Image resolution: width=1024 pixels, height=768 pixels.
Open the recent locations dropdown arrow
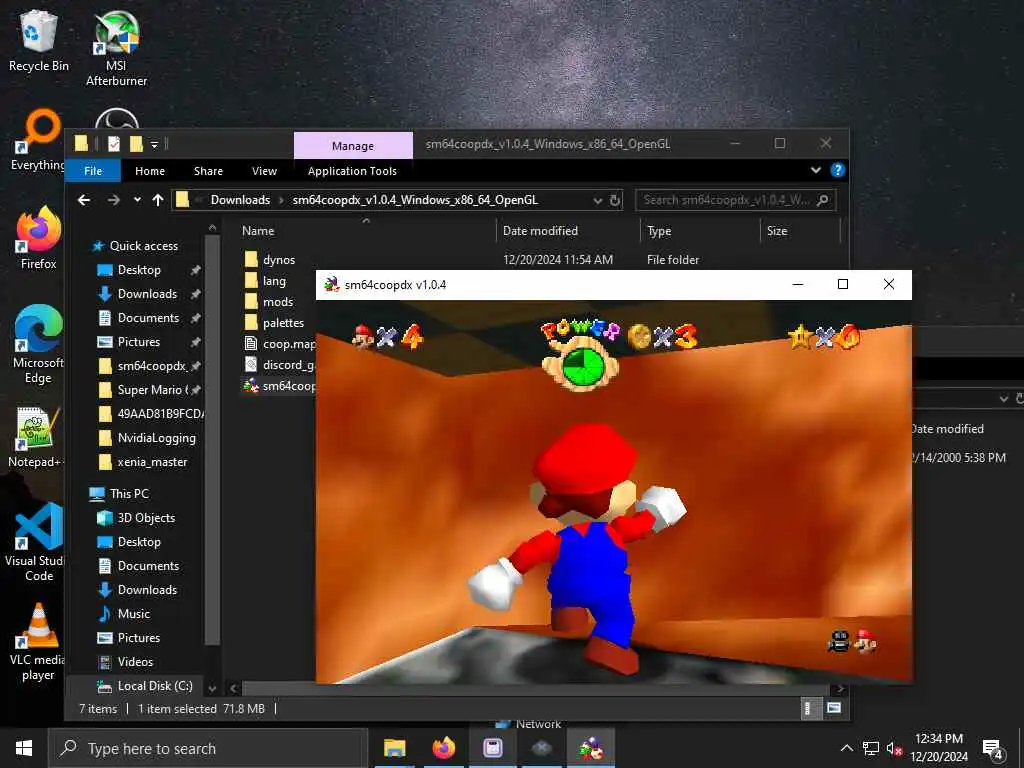pyautogui.click(x=137, y=200)
